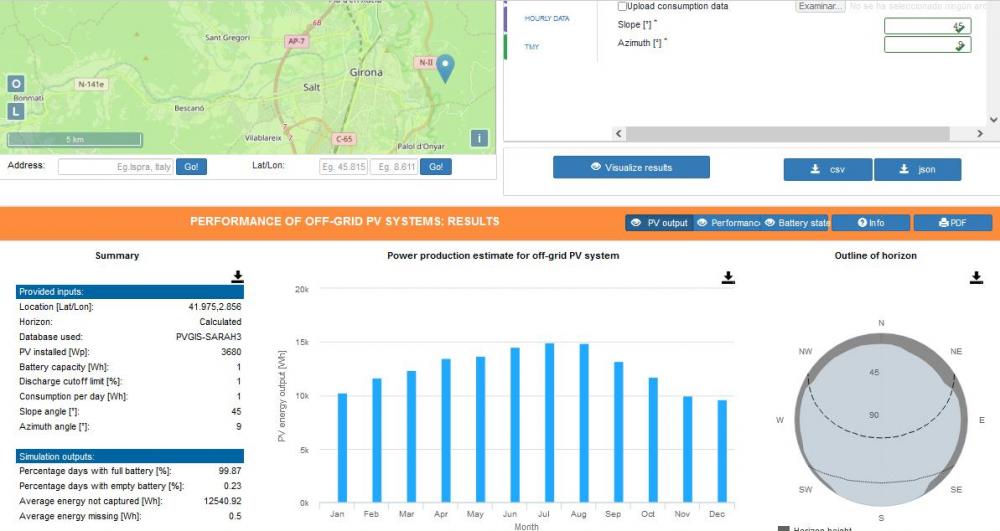Click the horizontal scrollbar thumb in the input panel
The height and width of the screenshot is (531, 1000).
point(788,133)
